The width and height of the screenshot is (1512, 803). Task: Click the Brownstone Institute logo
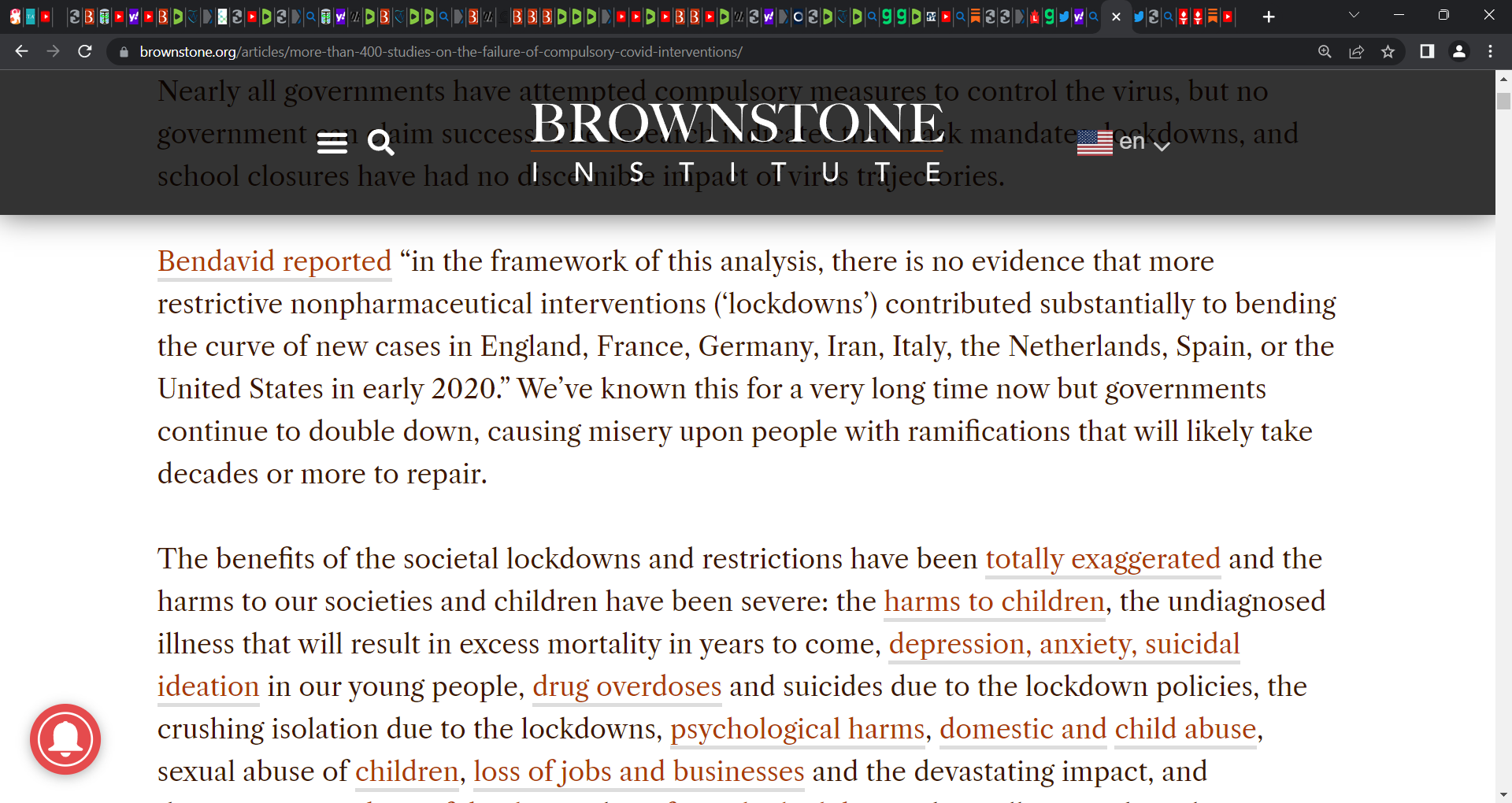738,142
